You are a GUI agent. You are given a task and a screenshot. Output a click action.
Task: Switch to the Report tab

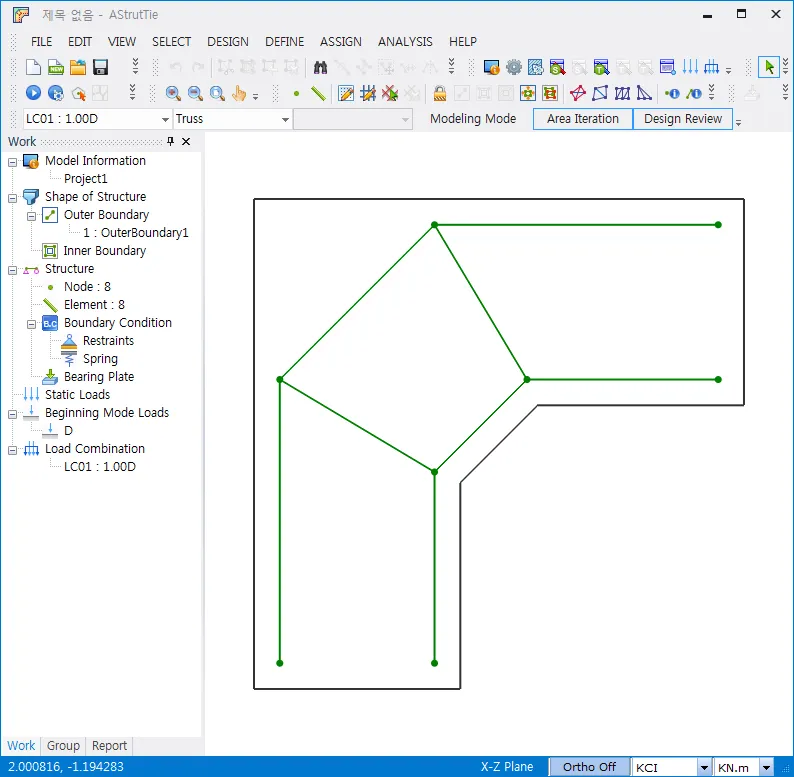coord(109,746)
